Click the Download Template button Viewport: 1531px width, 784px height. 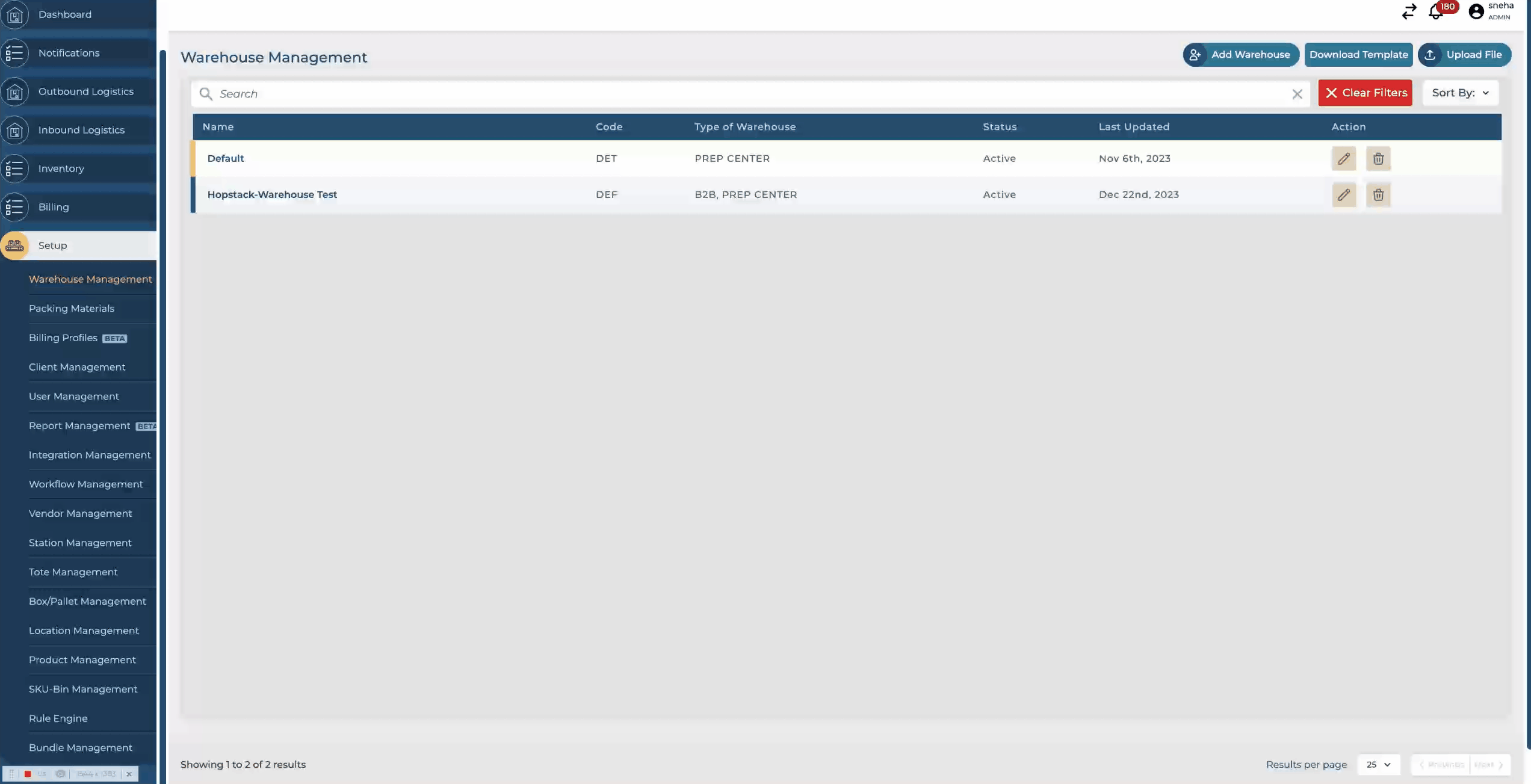pos(1358,55)
